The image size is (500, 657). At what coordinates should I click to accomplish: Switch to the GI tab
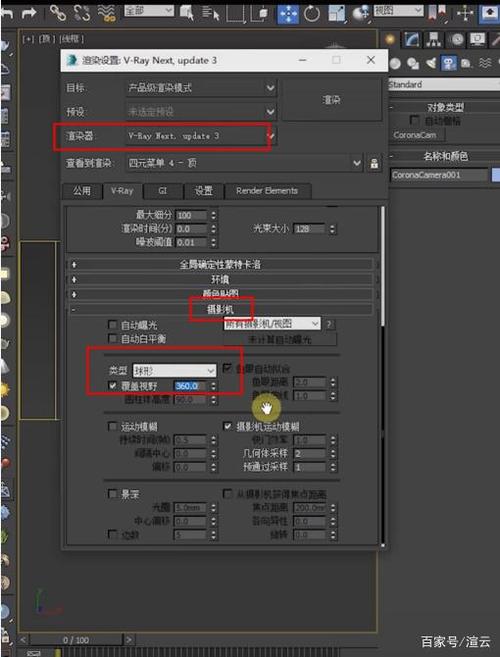(x=163, y=191)
